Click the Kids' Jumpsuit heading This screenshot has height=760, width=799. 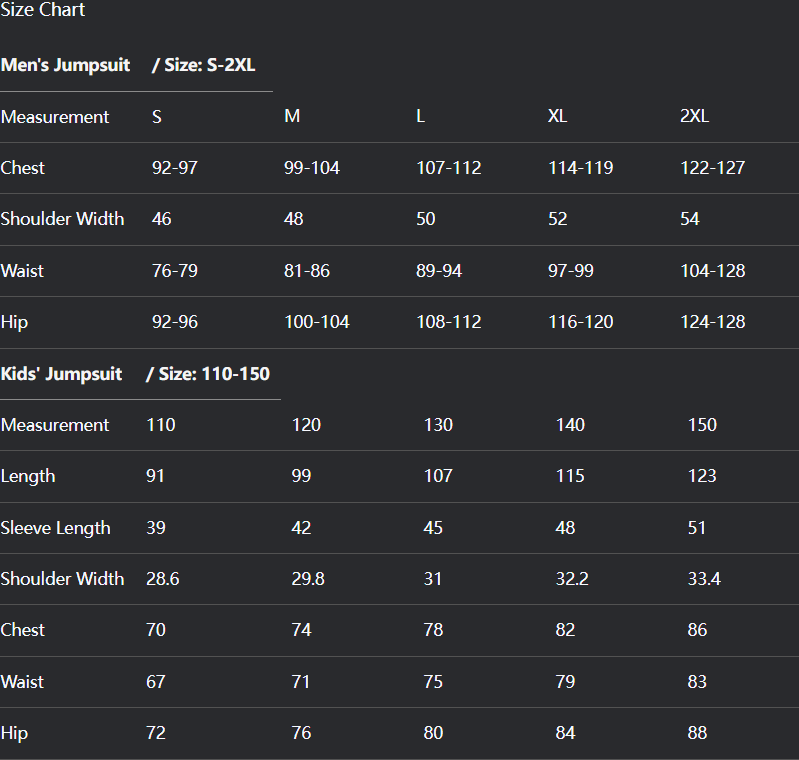(x=62, y=374)
